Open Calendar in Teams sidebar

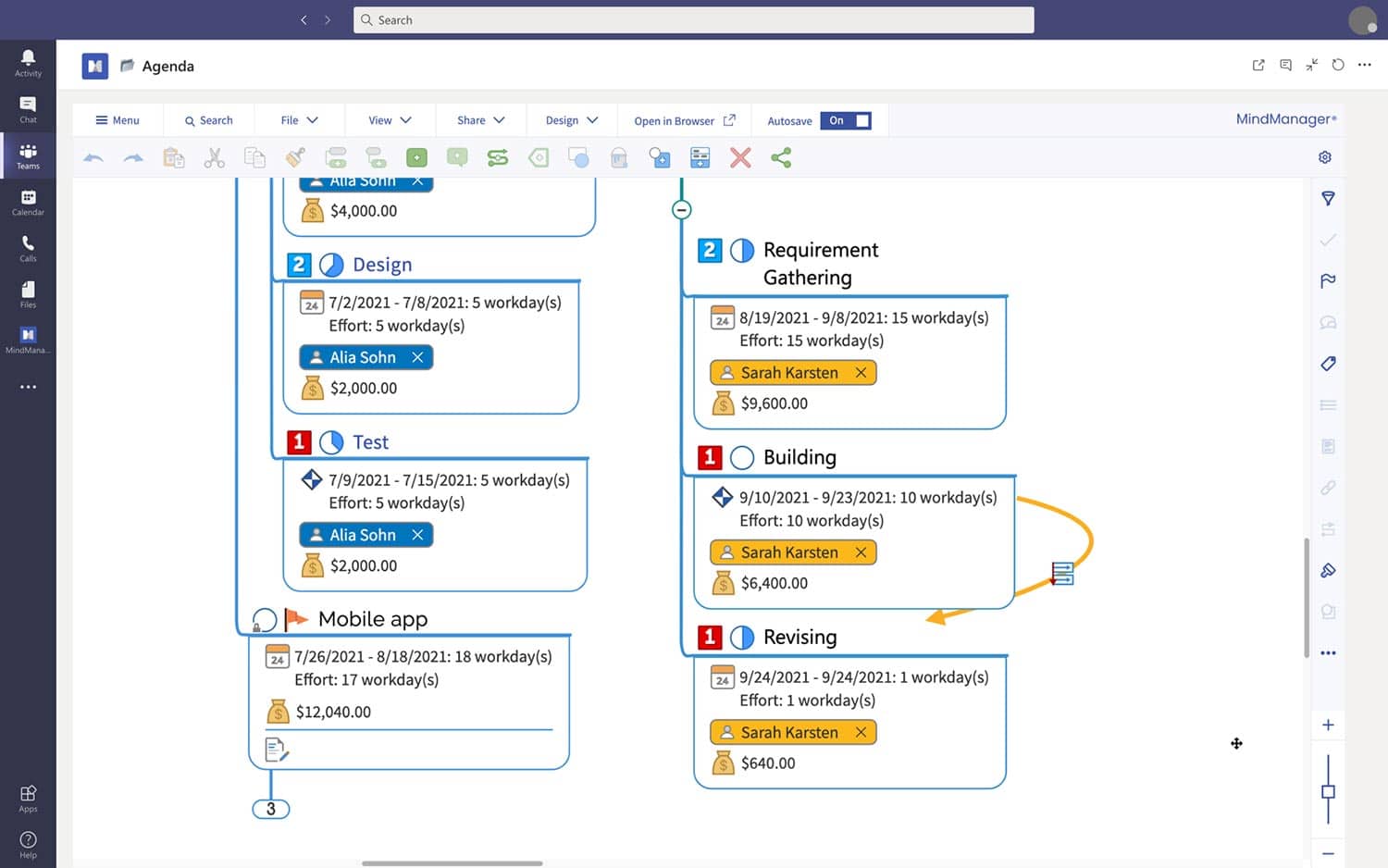pyautogui.click(x=28, y=203)
